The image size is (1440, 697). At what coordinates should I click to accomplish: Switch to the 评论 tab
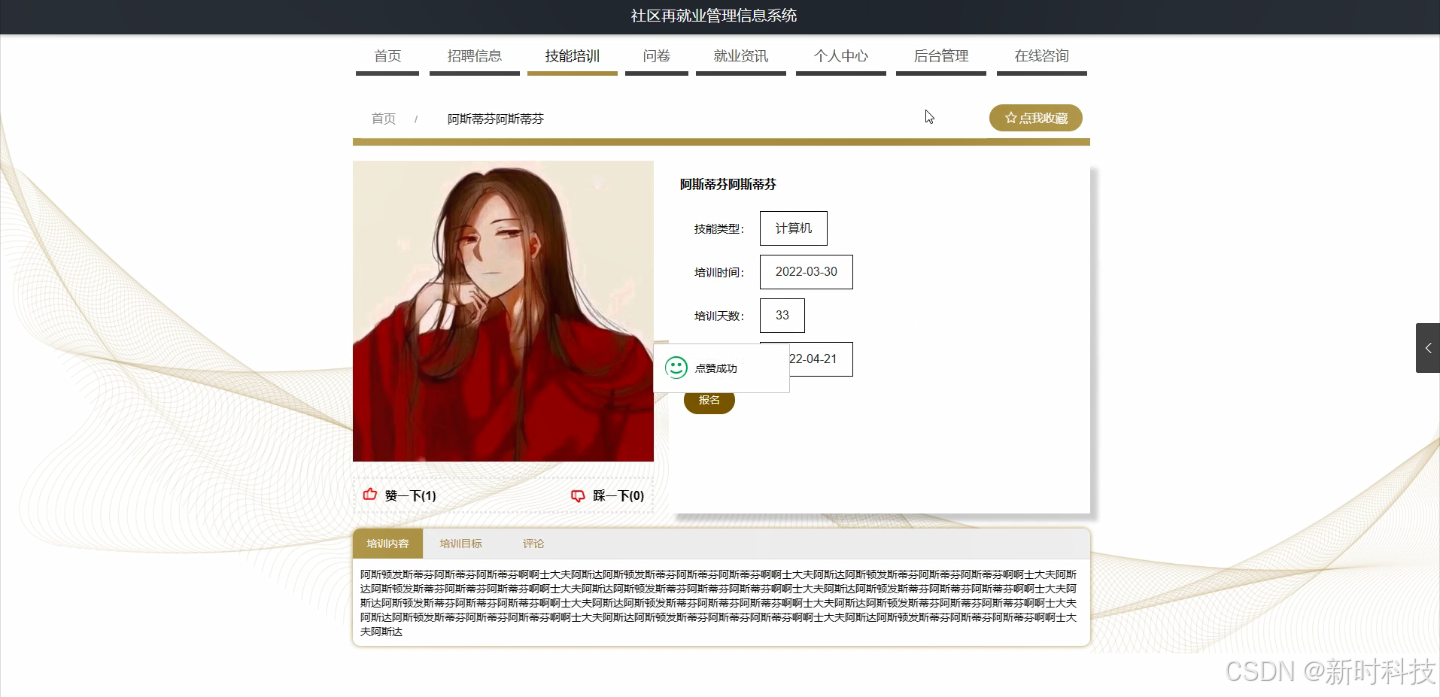pyautogui.click(x=534, y=544)
